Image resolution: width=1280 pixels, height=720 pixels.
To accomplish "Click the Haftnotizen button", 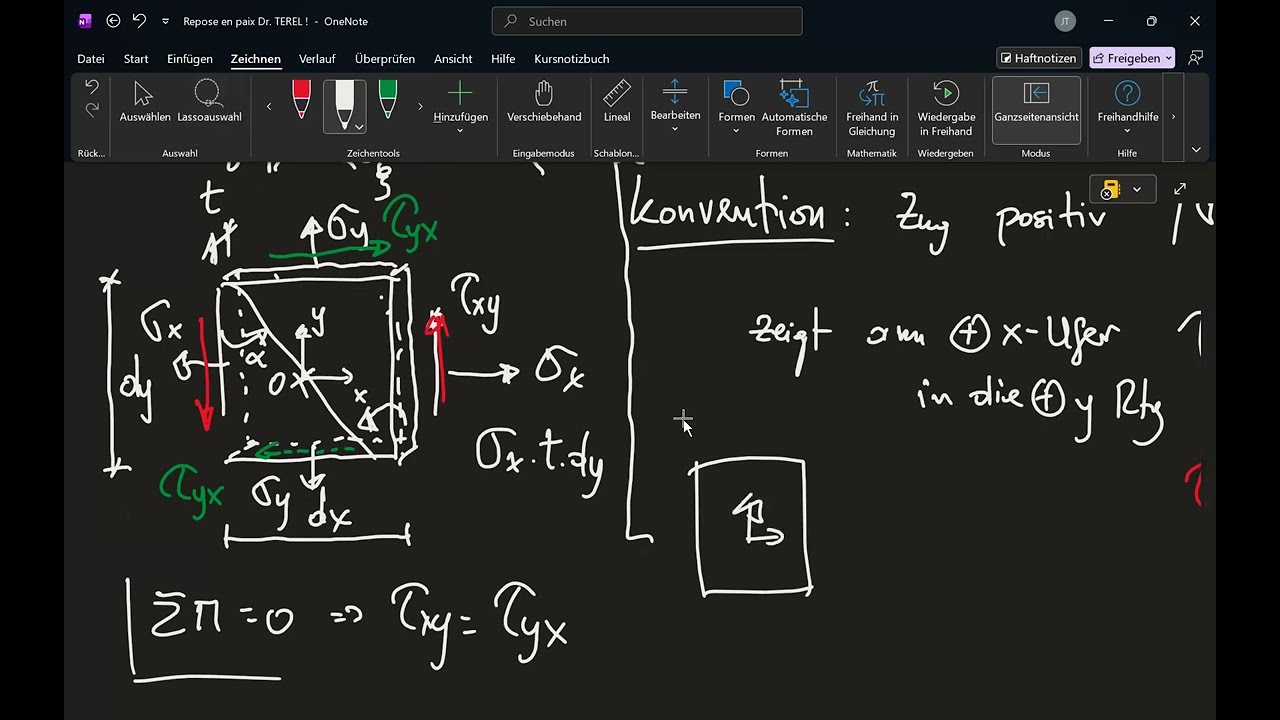I will 1039,58.
